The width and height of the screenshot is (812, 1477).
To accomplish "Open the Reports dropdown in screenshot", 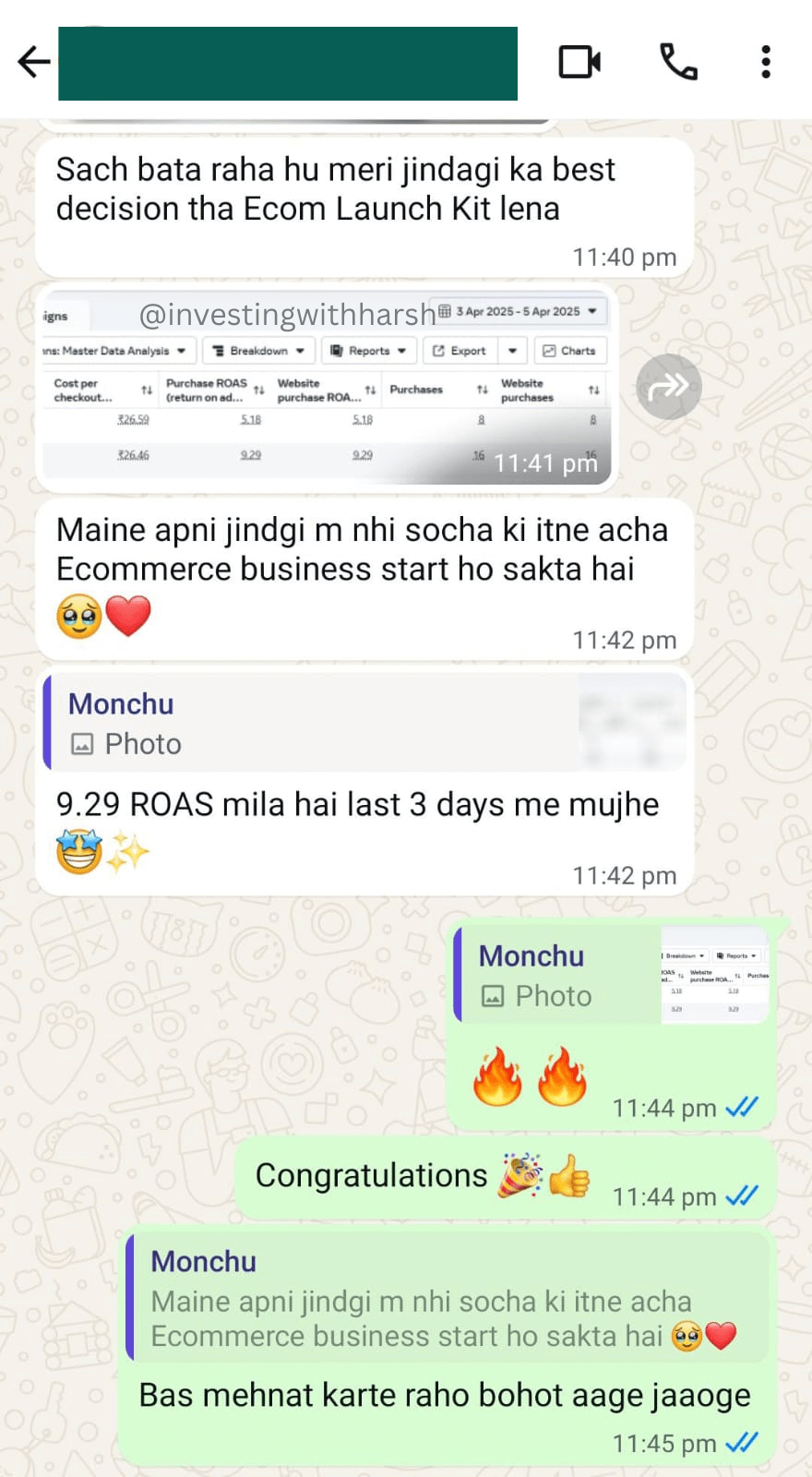I will click(x=368, y=351).
